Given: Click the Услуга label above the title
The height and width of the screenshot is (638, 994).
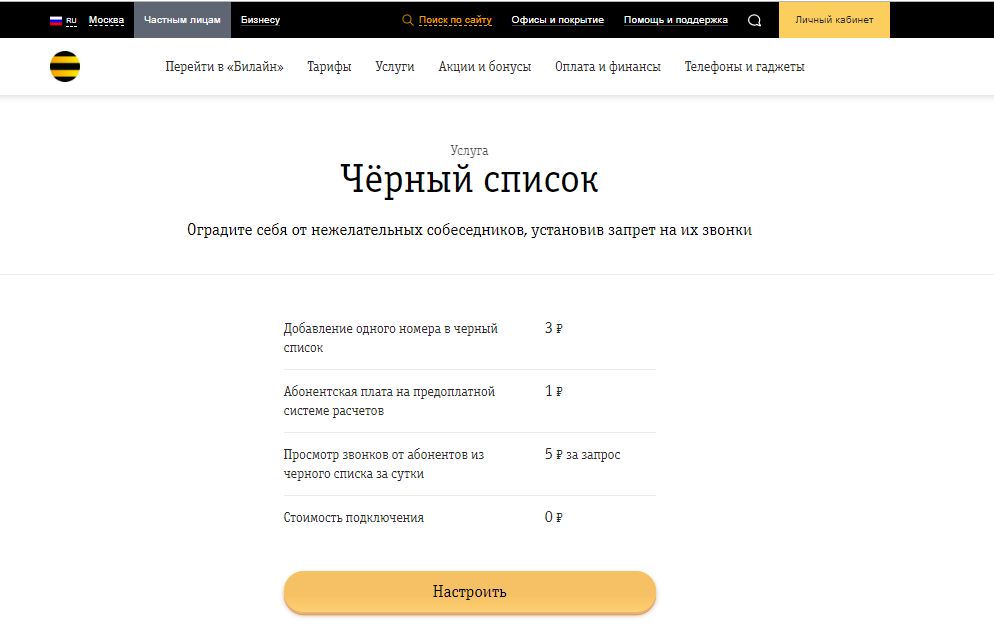Looking at the screenshot, I should tap(469, 150).
